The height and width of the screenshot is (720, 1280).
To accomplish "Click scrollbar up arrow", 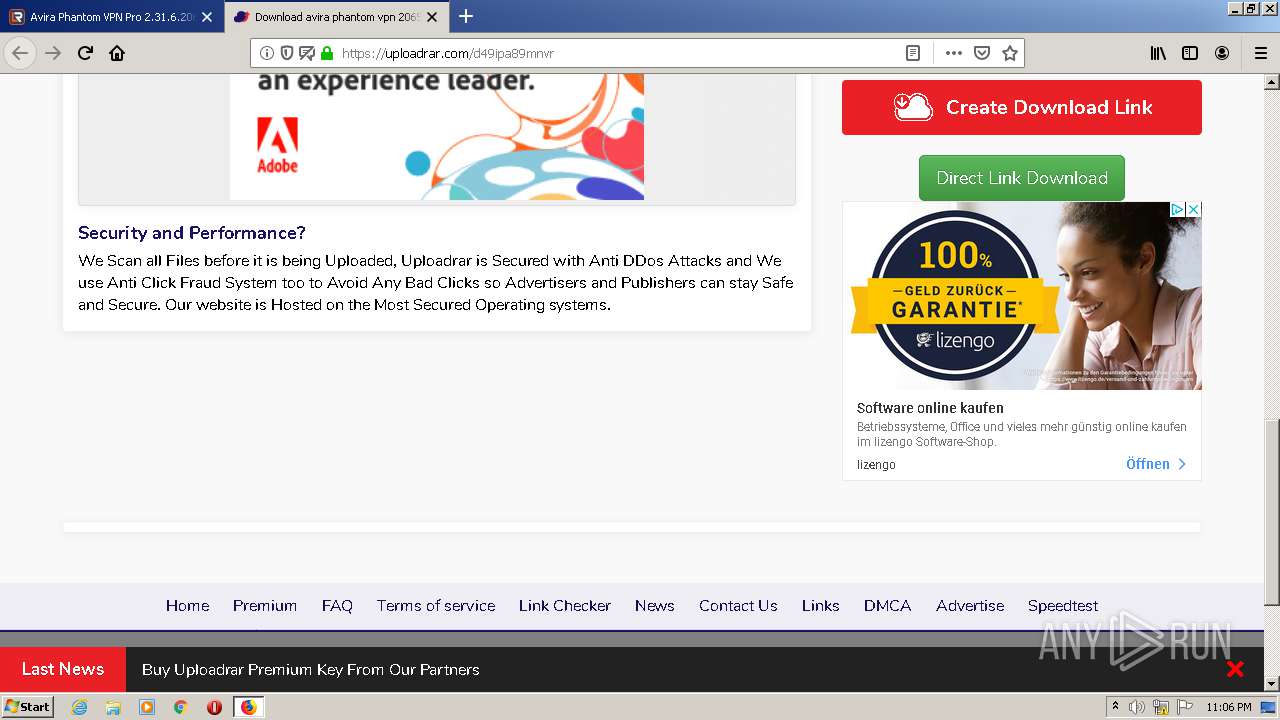I will click(1272, 82).
